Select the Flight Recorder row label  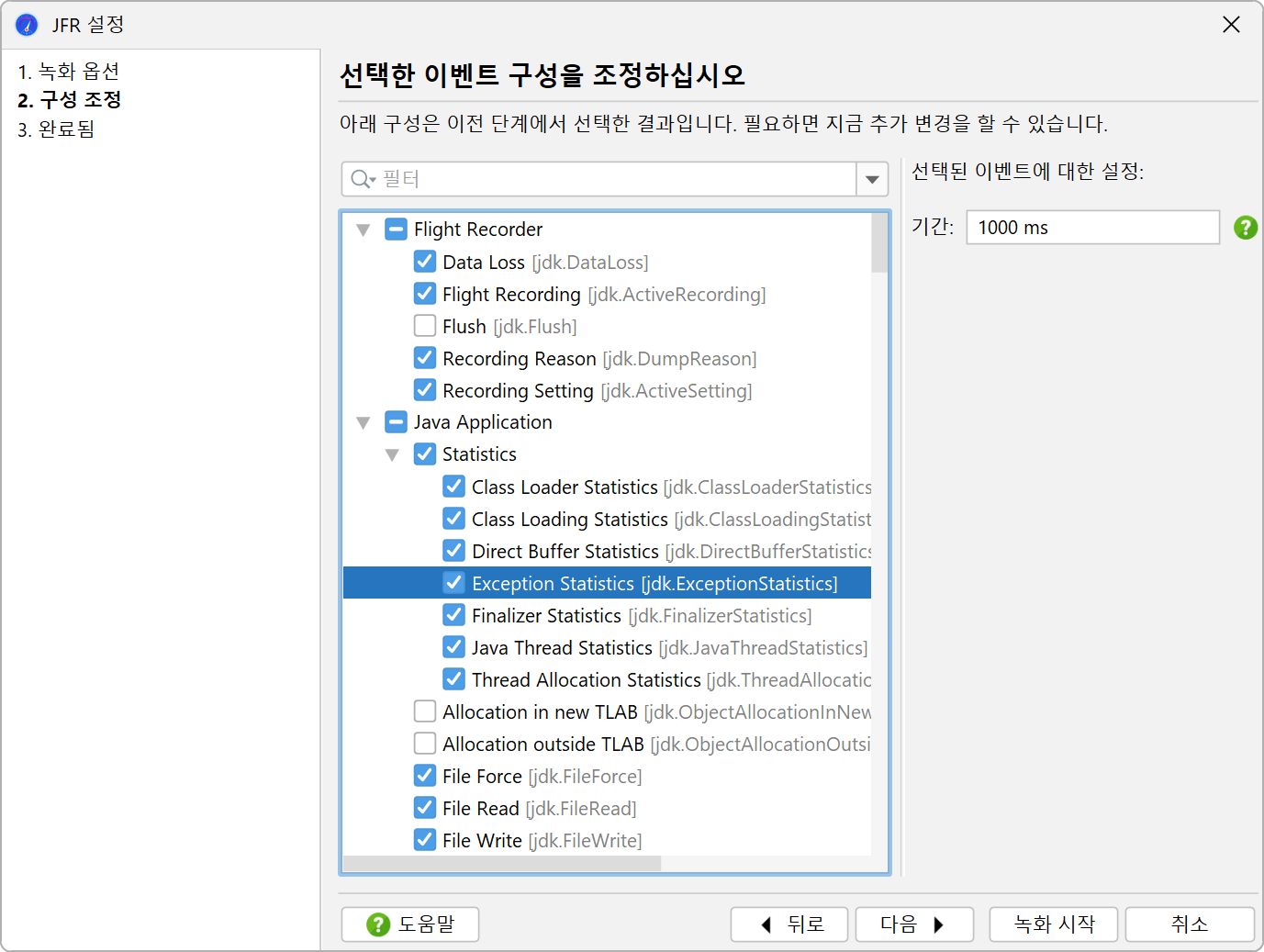(478, 230)
